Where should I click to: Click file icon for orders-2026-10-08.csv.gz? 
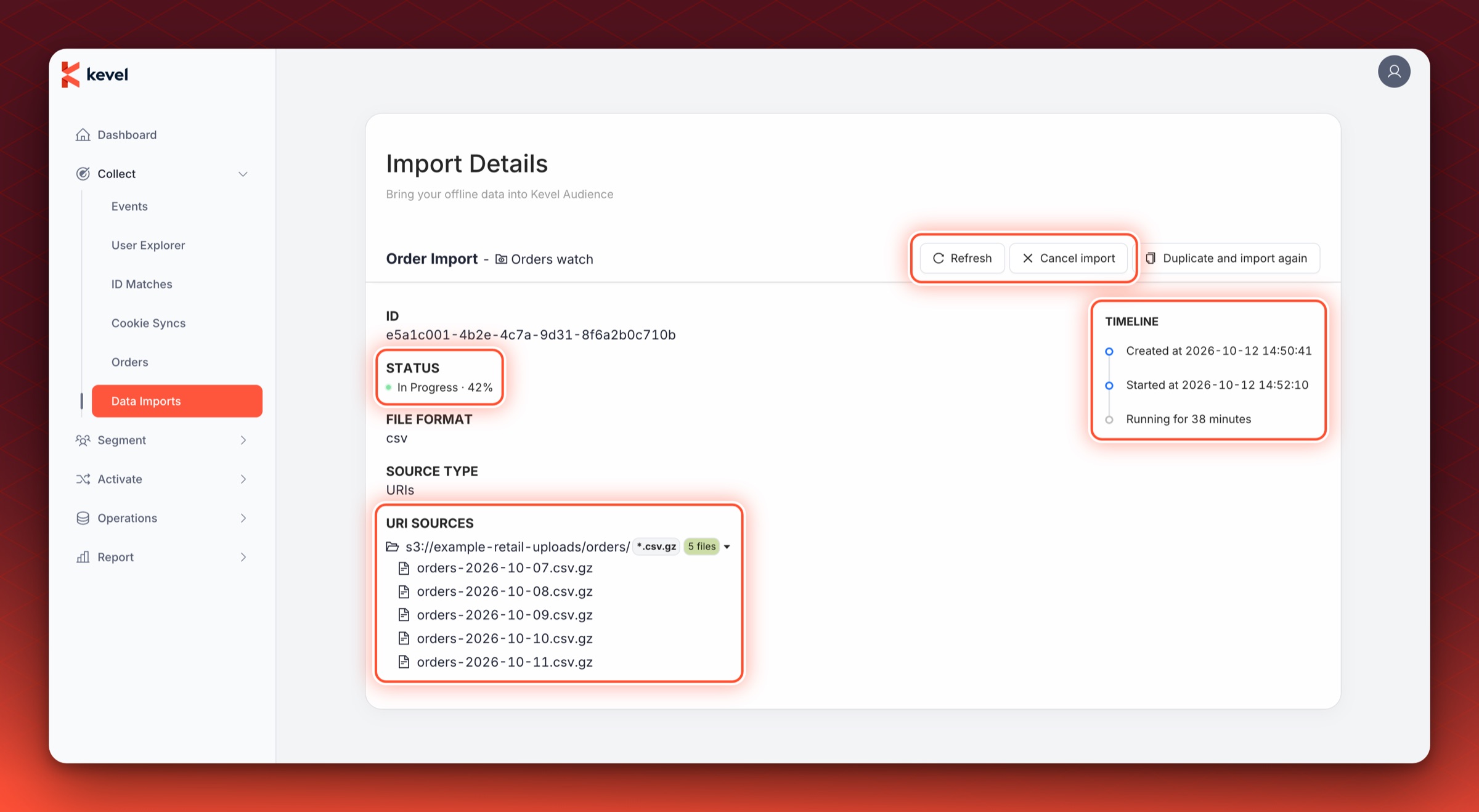404,591
